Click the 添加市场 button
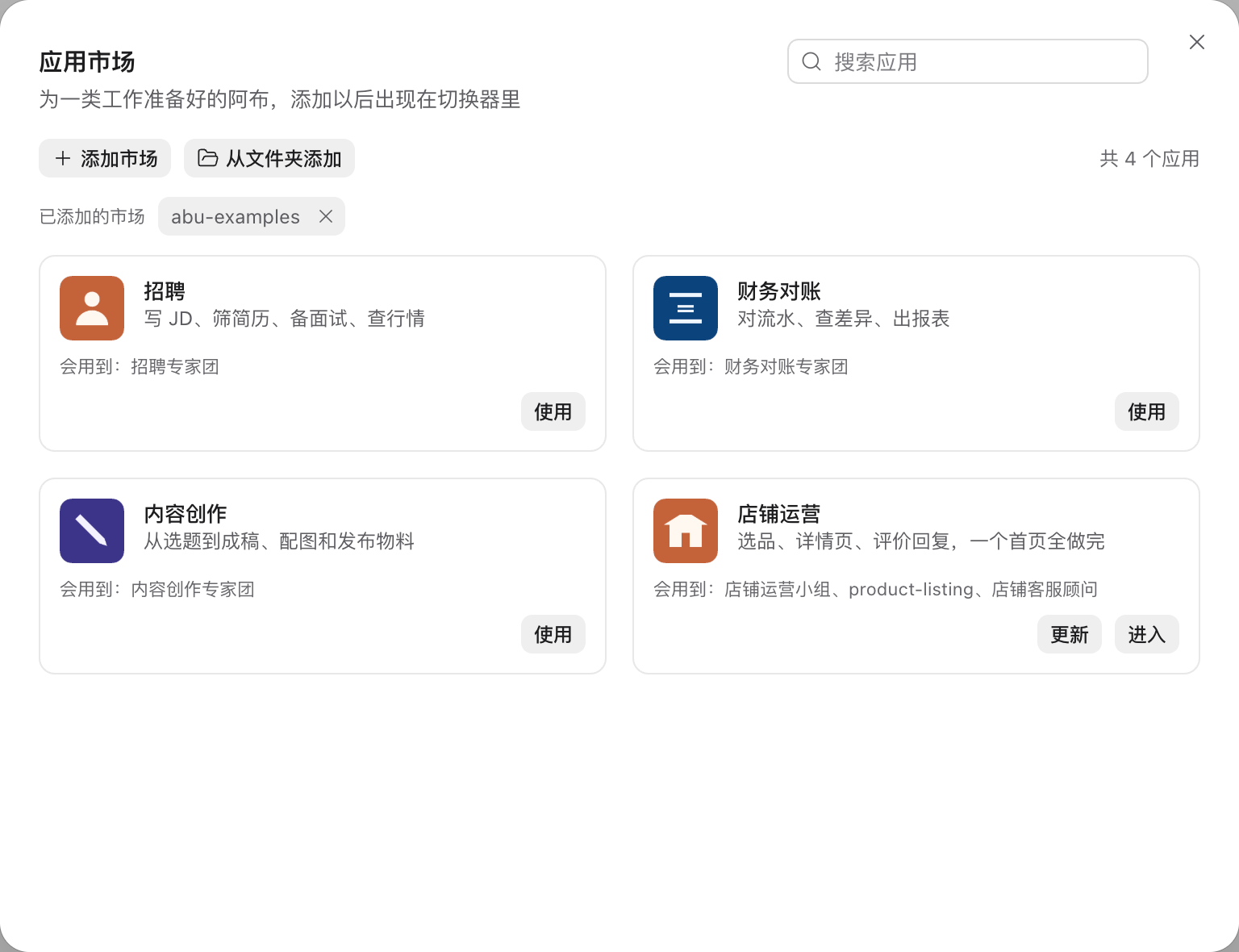 105,158
